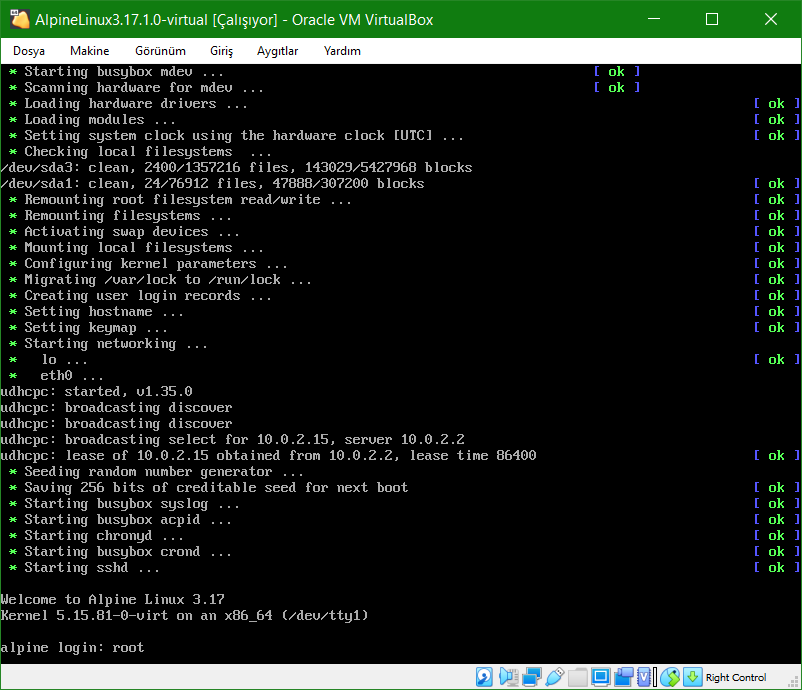Open the Aygıtlar menu
Screen dimensions: 802x690
(277, 51)
